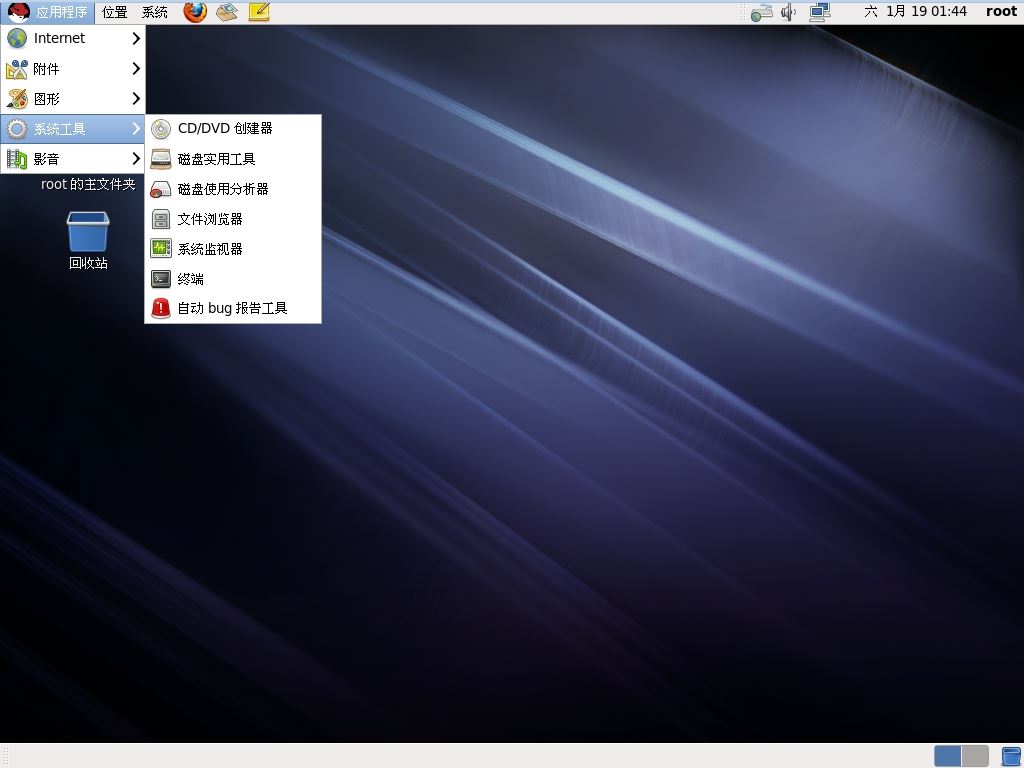The height and width of the screenshot is (768, 1024).
Task: Launch Firefox from the top panel
Action: [195, 12]
